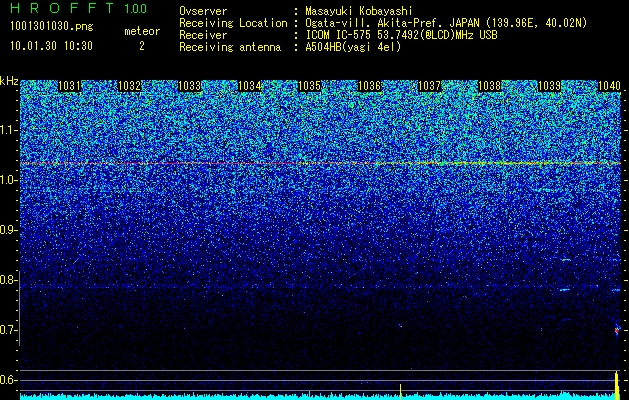Viewport: 629px width, 400px height.
Task: Click the 1038 time marker
Action: (489, 86)
